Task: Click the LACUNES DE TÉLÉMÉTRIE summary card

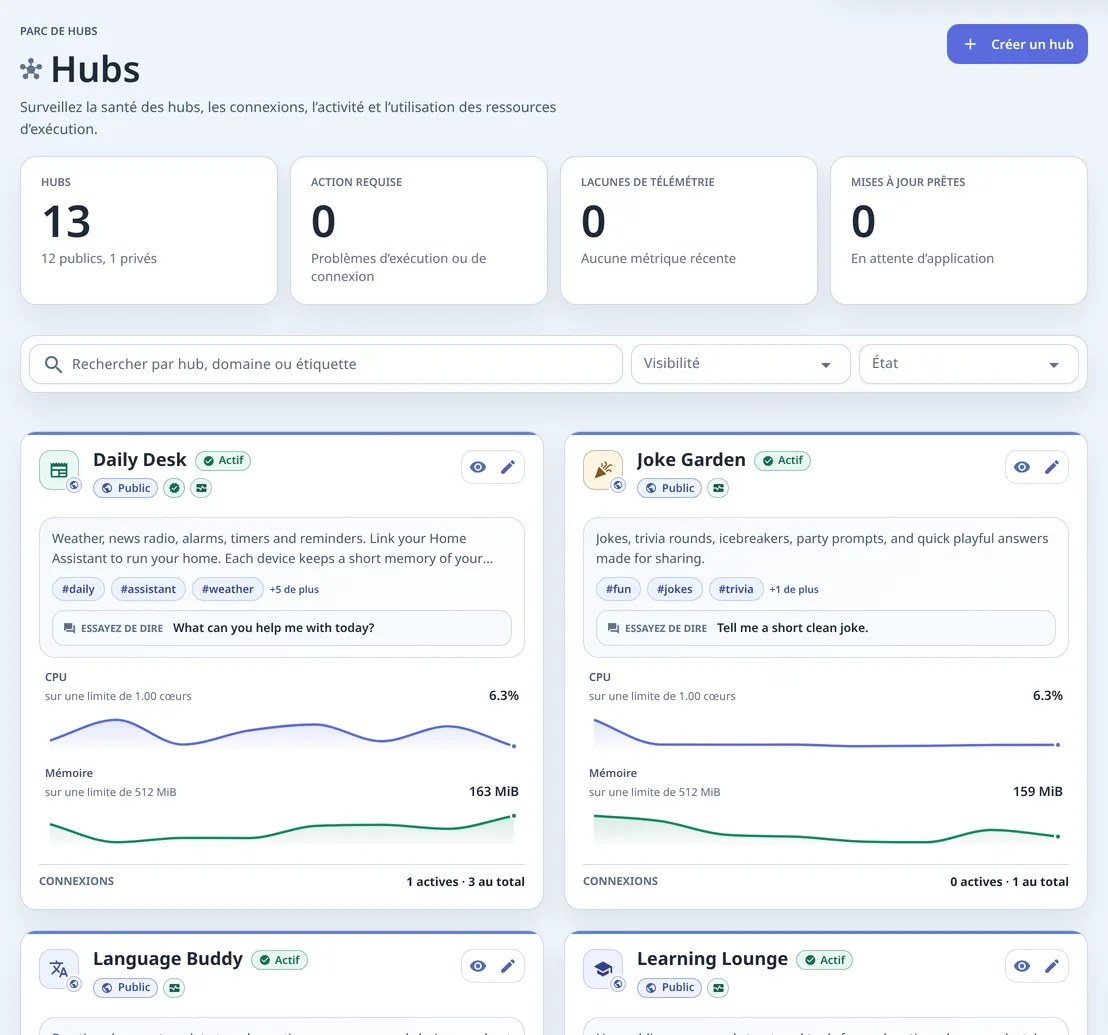Action: [689, 230]
